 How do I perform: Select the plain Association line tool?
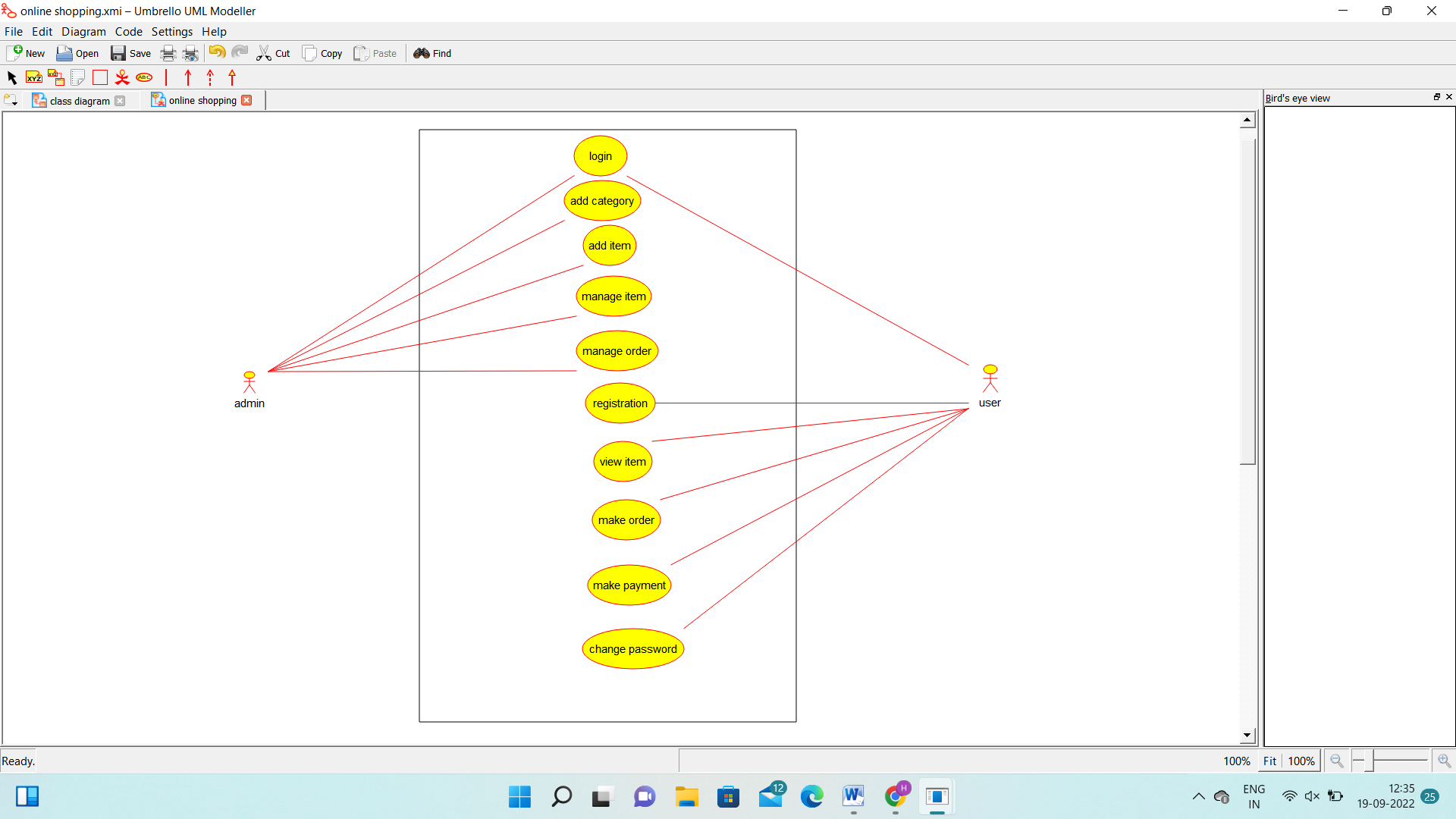(166, 77)
